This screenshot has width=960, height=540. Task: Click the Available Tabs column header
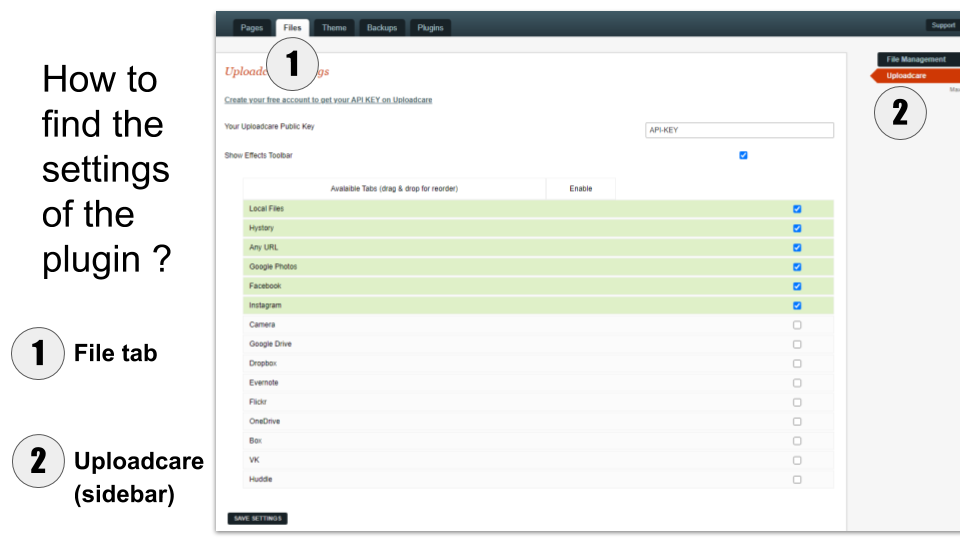point(394,189)
